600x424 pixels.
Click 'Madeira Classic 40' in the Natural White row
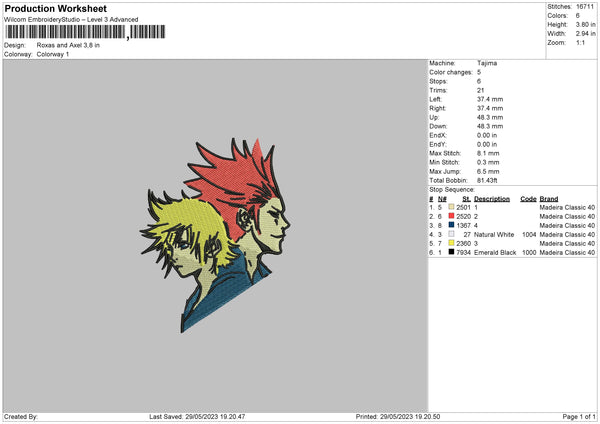(567, 235)
